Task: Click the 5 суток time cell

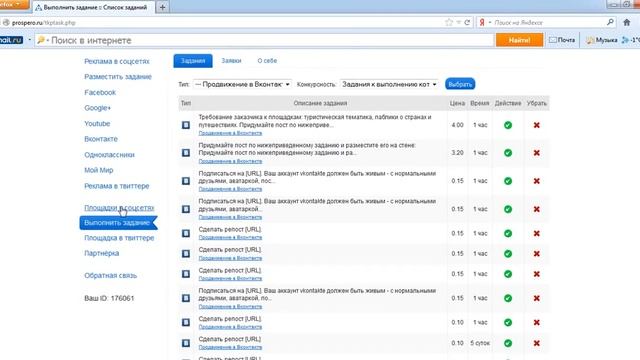Action: click(480, 343)
